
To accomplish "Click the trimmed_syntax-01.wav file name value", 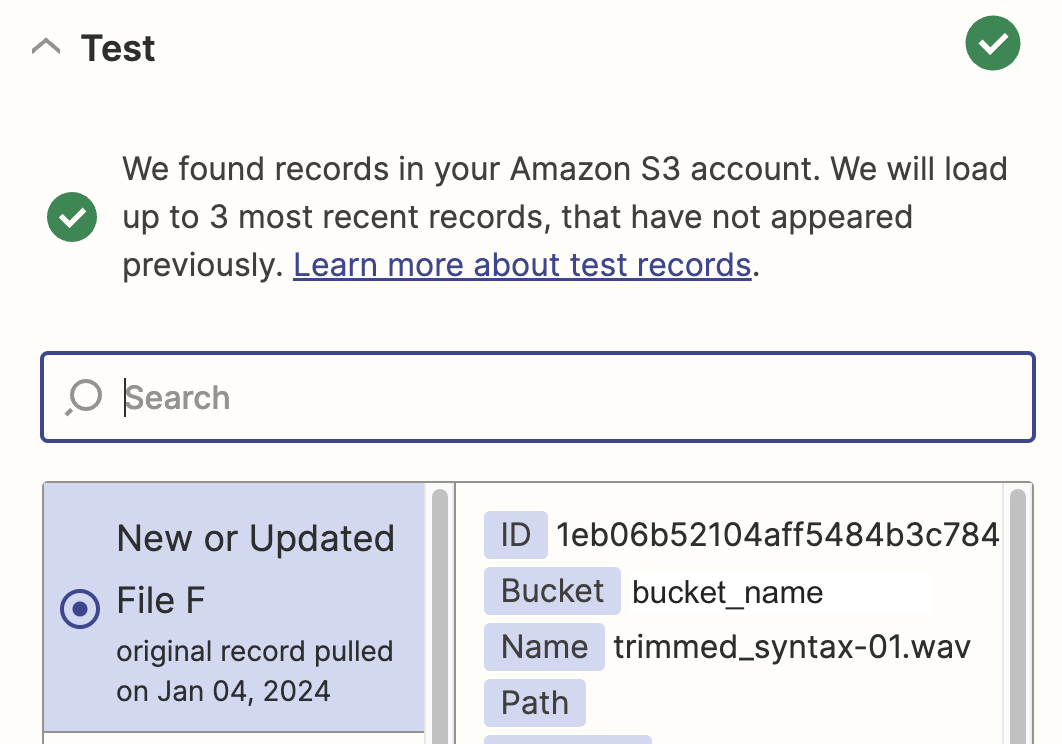I will pos(792,647).
